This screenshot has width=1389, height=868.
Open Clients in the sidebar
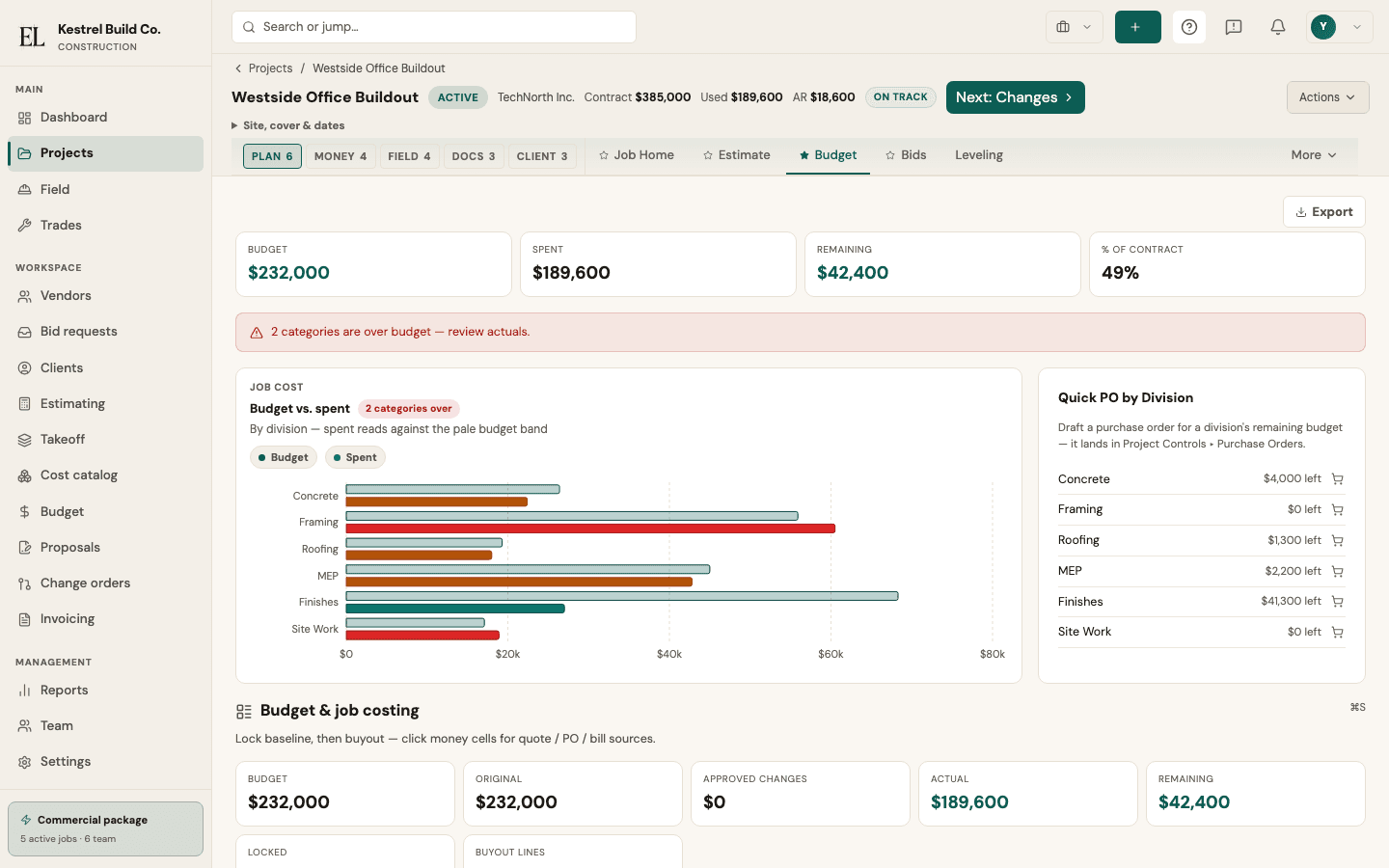pyautogui.click(x=105, y=368)
